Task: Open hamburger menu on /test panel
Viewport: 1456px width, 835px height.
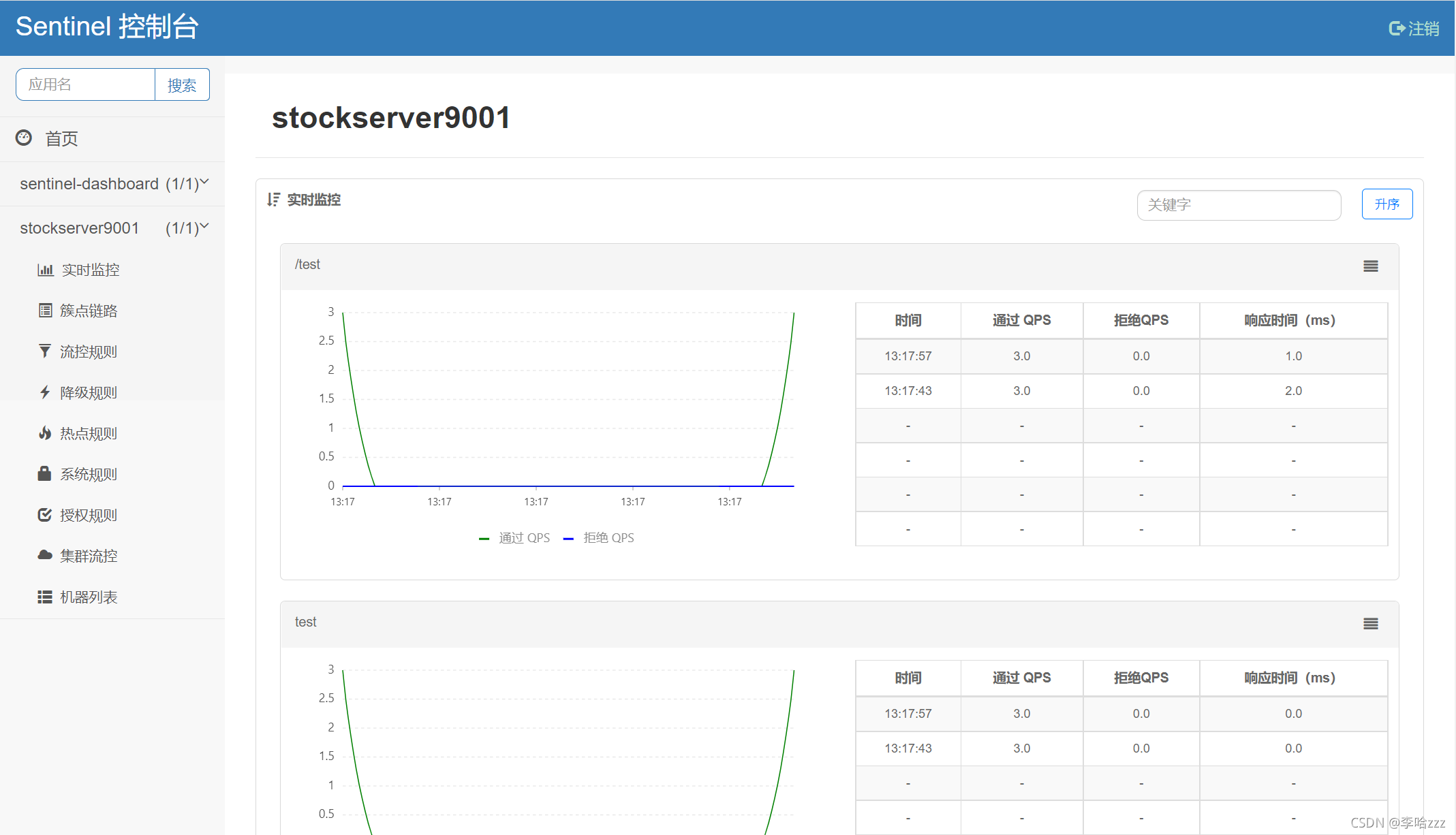Action: (x=1371, y=266)
